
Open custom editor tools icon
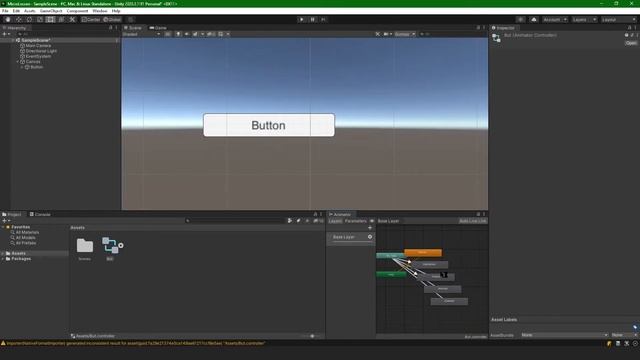72,20
